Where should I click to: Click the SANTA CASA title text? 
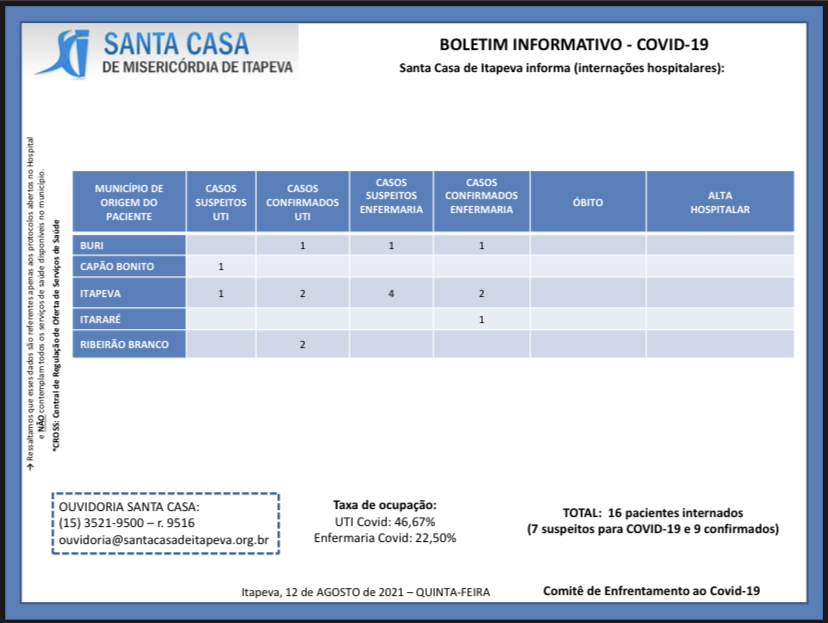coord(176,44)
